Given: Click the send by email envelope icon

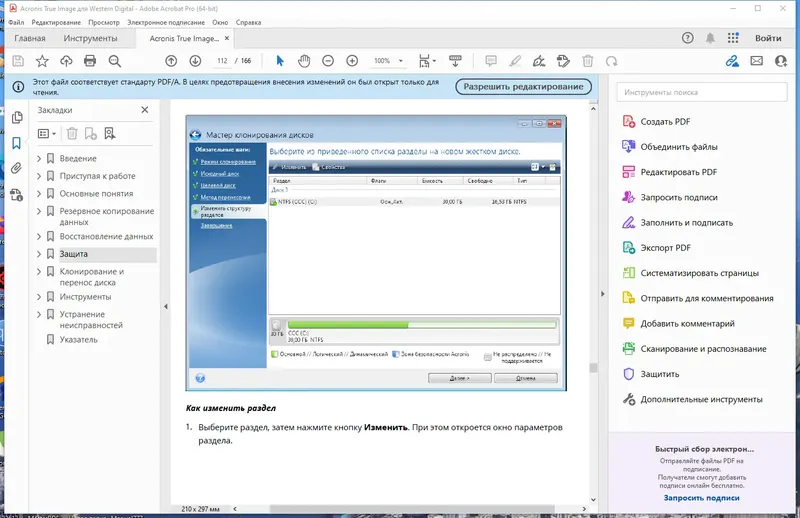Looking at the screenshot, I should pyautogui.click(x=757, y=61).
